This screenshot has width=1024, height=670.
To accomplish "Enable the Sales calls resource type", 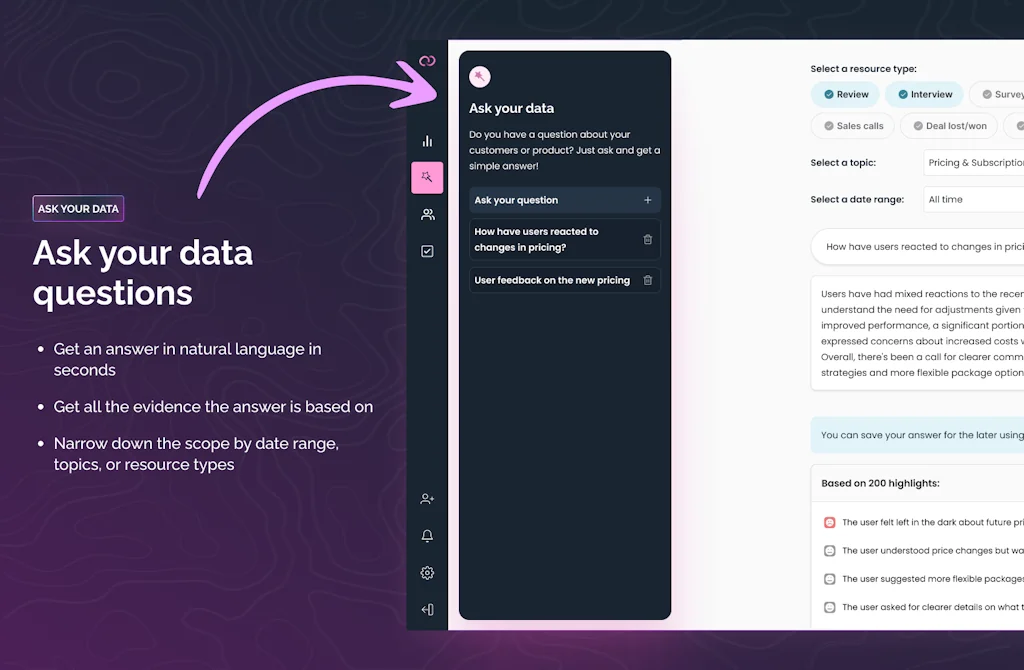I will [x=852, y=125].
